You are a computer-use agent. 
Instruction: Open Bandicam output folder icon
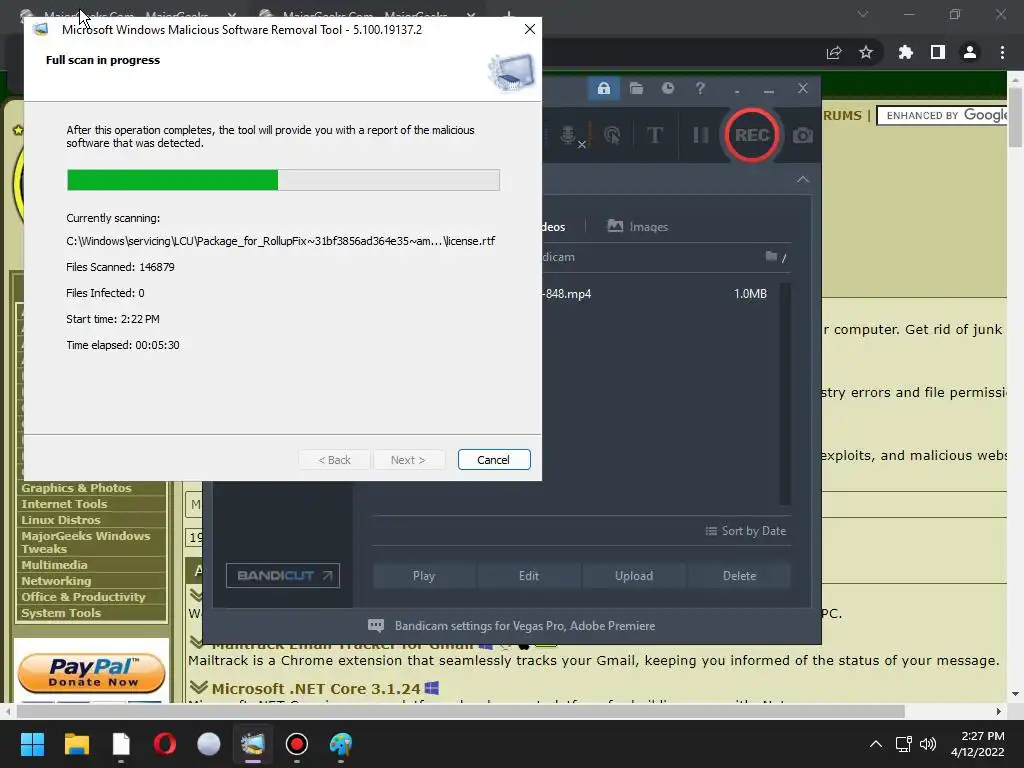tap(636, 88)
